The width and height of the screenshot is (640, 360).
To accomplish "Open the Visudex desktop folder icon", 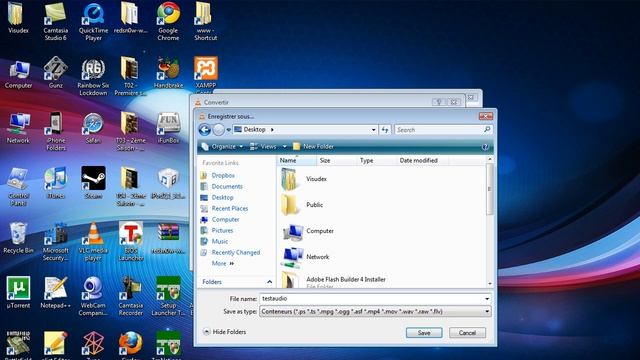I will point(18,17).
